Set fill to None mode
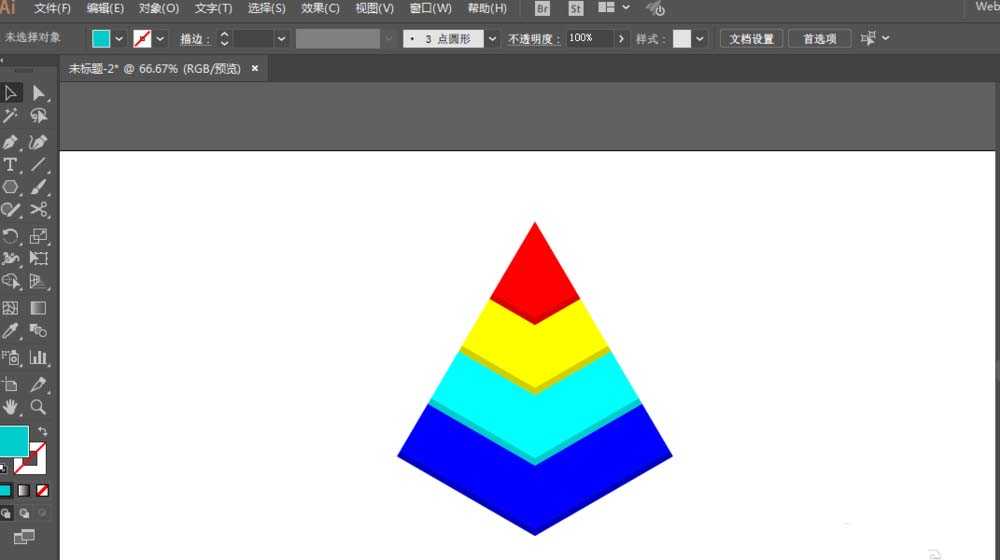The height and width of the screenshot is (560, 1000). [42, 490]
